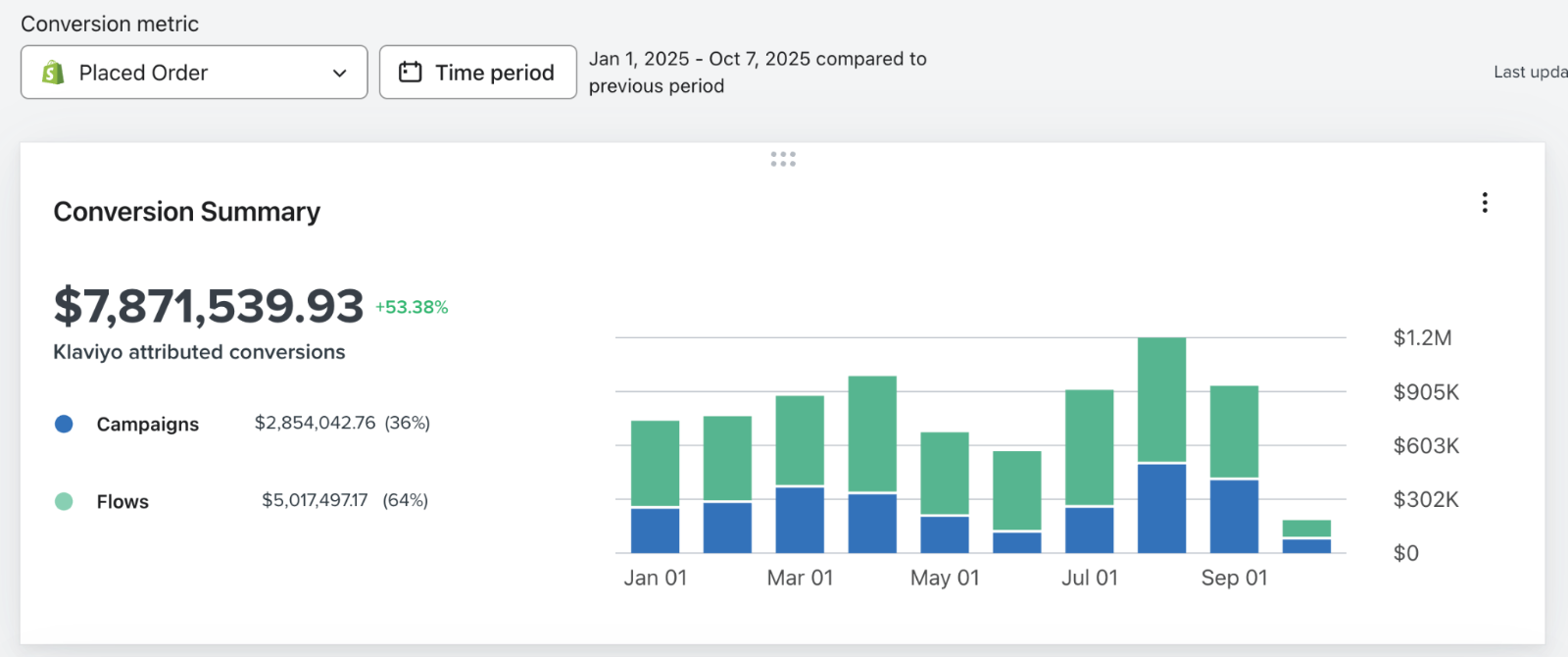The height and width of the screenshot is (657, 1568).
Task: Toggle the Campaigns series label
Action: click(148, 424)
